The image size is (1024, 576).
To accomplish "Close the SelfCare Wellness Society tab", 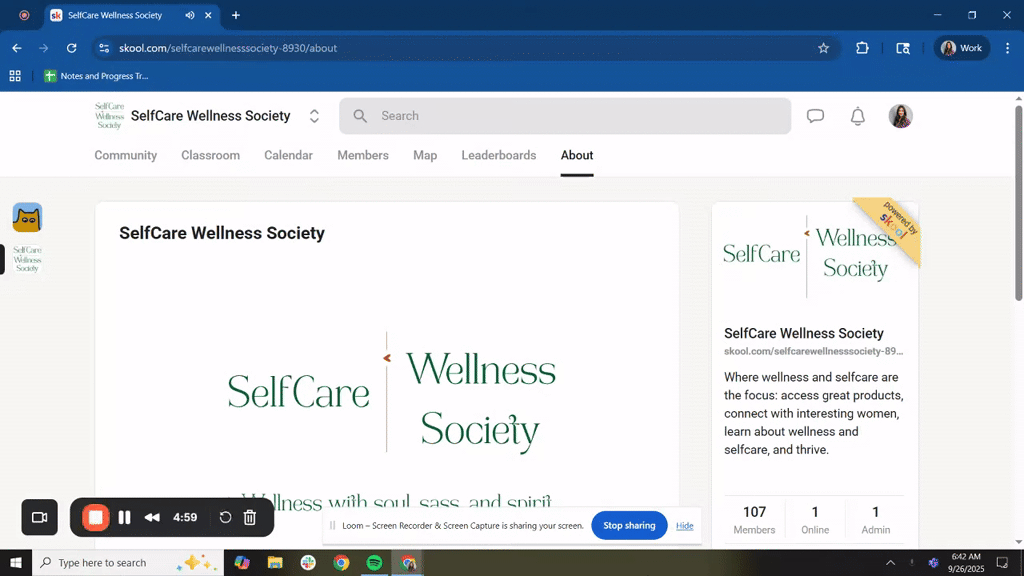I will [x=208, y=15].
